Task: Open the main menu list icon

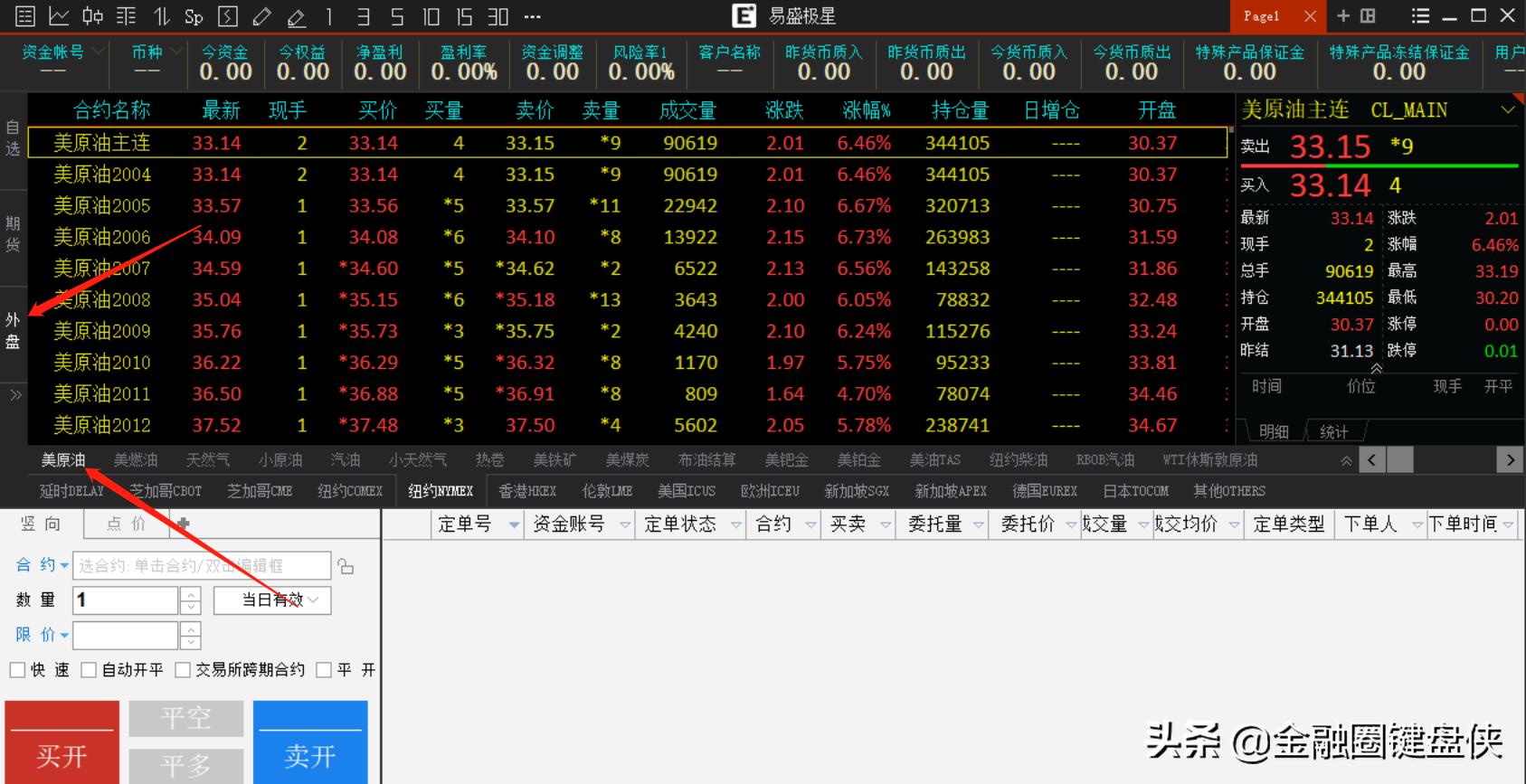Action: (x=1421, y=15)
